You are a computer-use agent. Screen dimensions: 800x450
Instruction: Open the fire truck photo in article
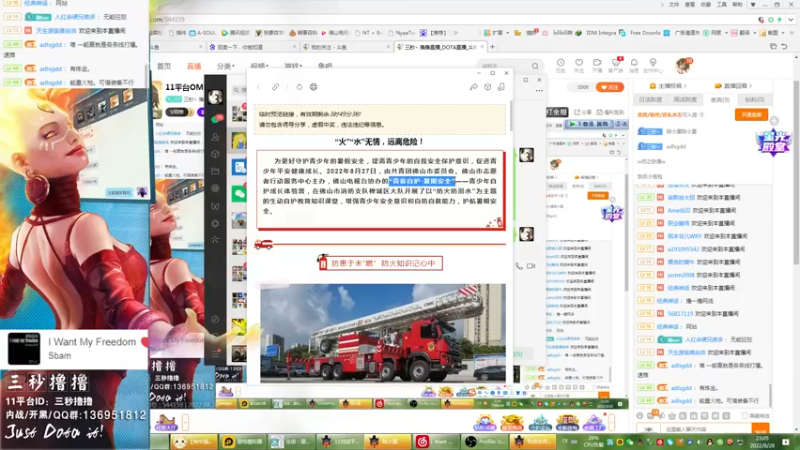click(383, 333)
